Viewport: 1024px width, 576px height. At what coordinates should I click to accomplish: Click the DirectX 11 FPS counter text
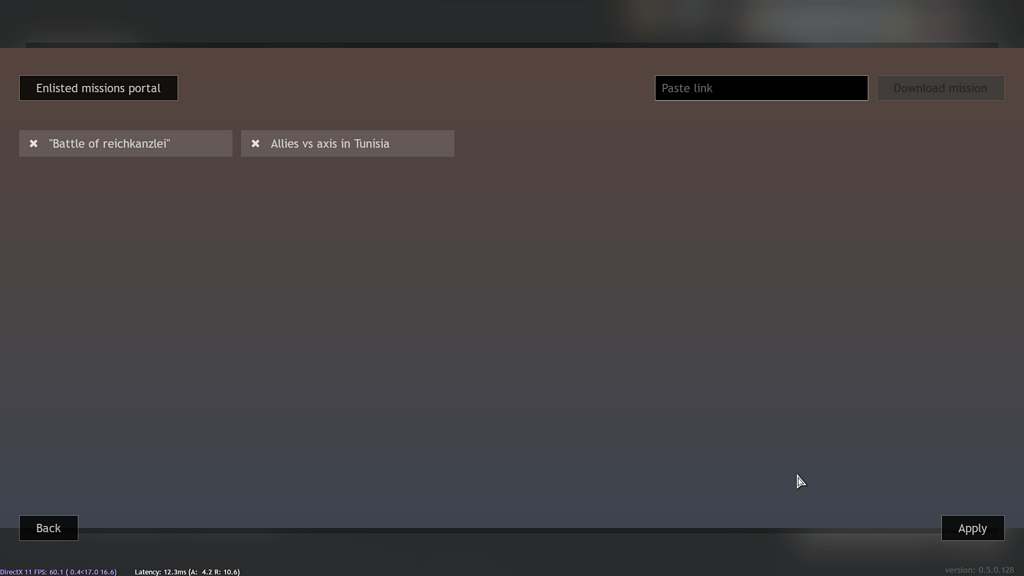tap(58, 572)
